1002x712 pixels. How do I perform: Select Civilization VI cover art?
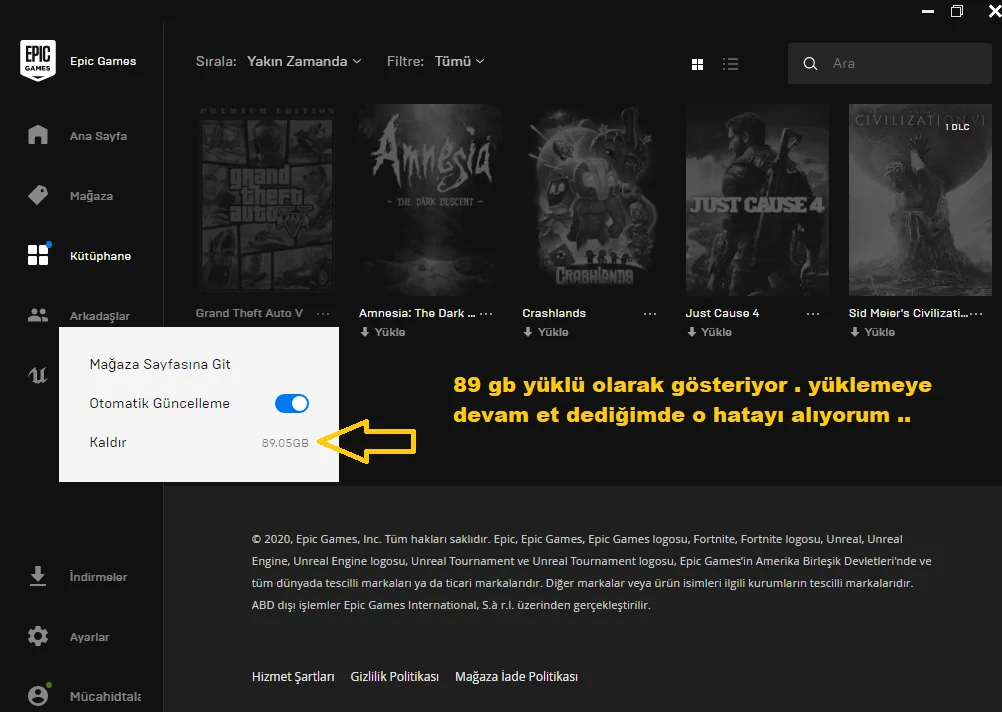(920, 200)
